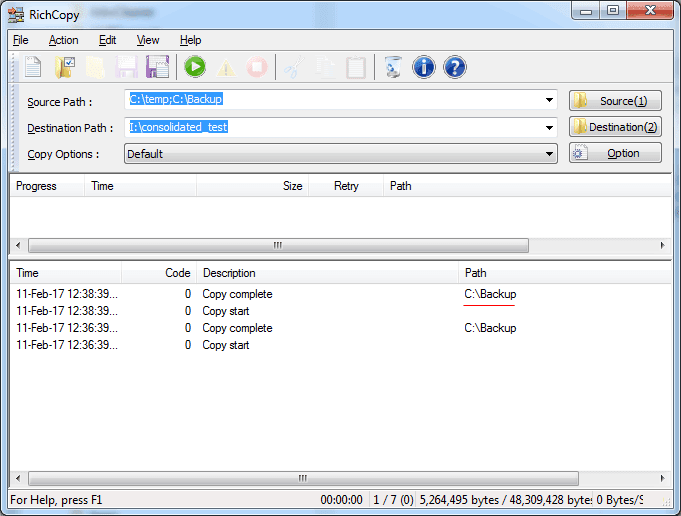Click log pane scrollbar left arrow
Viewport: 681px width, 516px height.
click(x=18, y=478)
